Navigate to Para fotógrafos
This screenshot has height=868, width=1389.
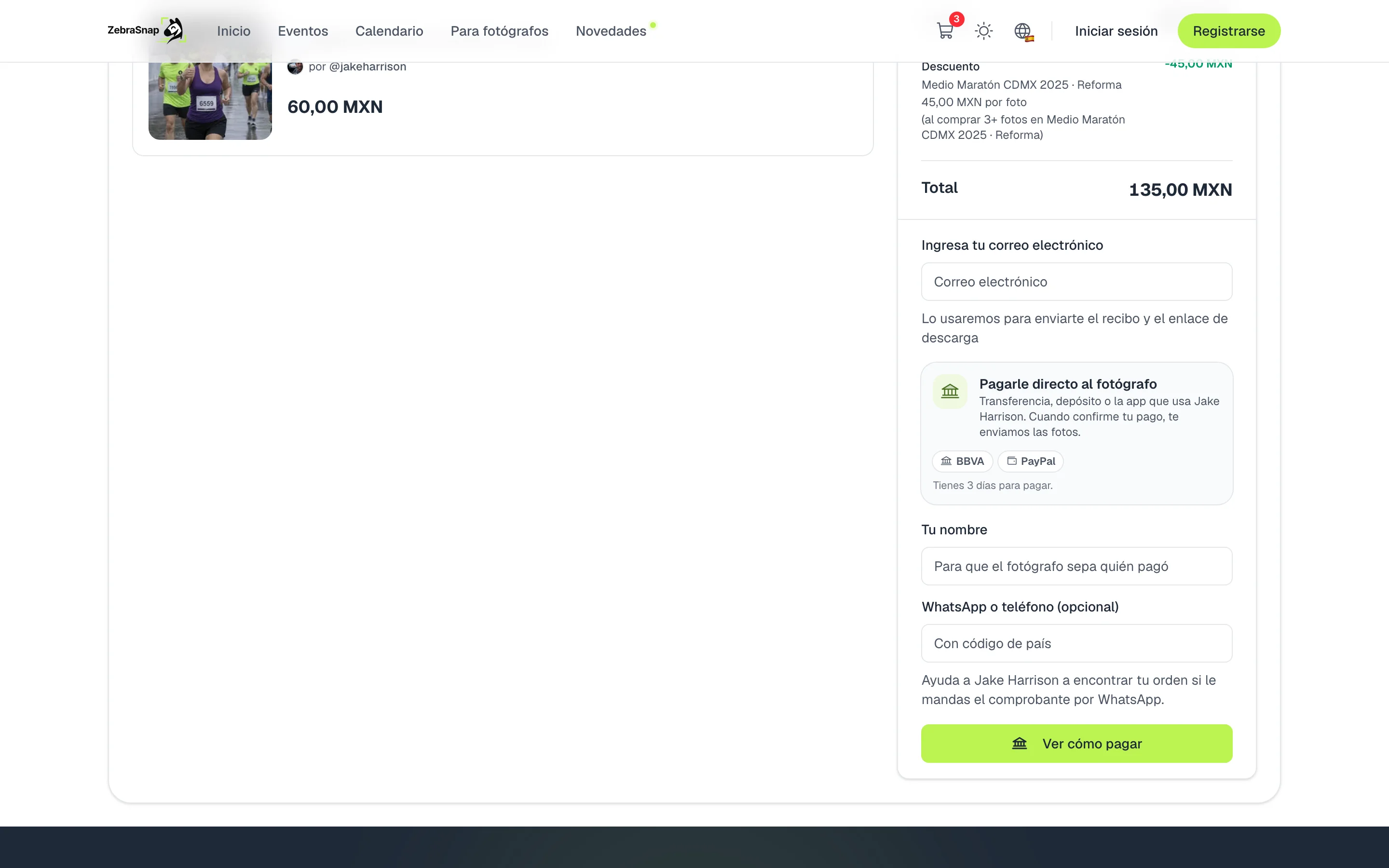pos(499,31)
